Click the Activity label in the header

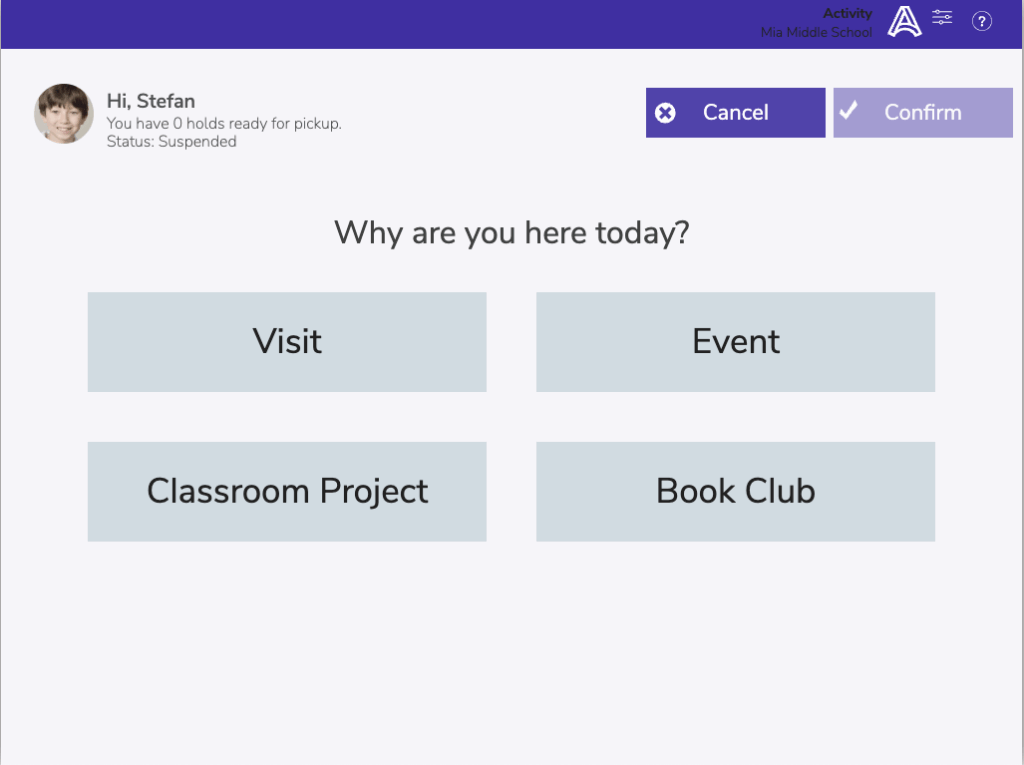click(847, 14)
